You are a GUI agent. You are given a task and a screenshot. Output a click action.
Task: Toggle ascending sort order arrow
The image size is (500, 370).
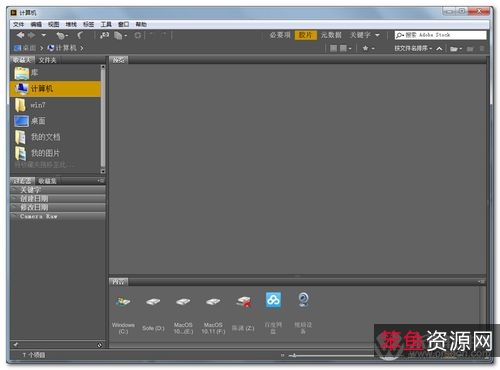439,49
